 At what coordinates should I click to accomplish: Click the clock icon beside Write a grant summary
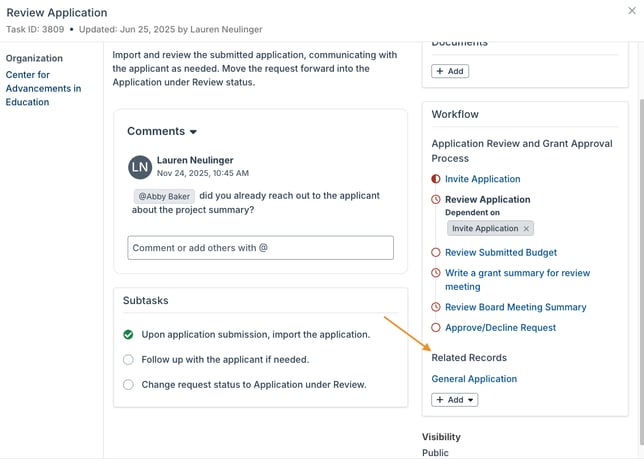pyautogui.click(x=436, y=273)
